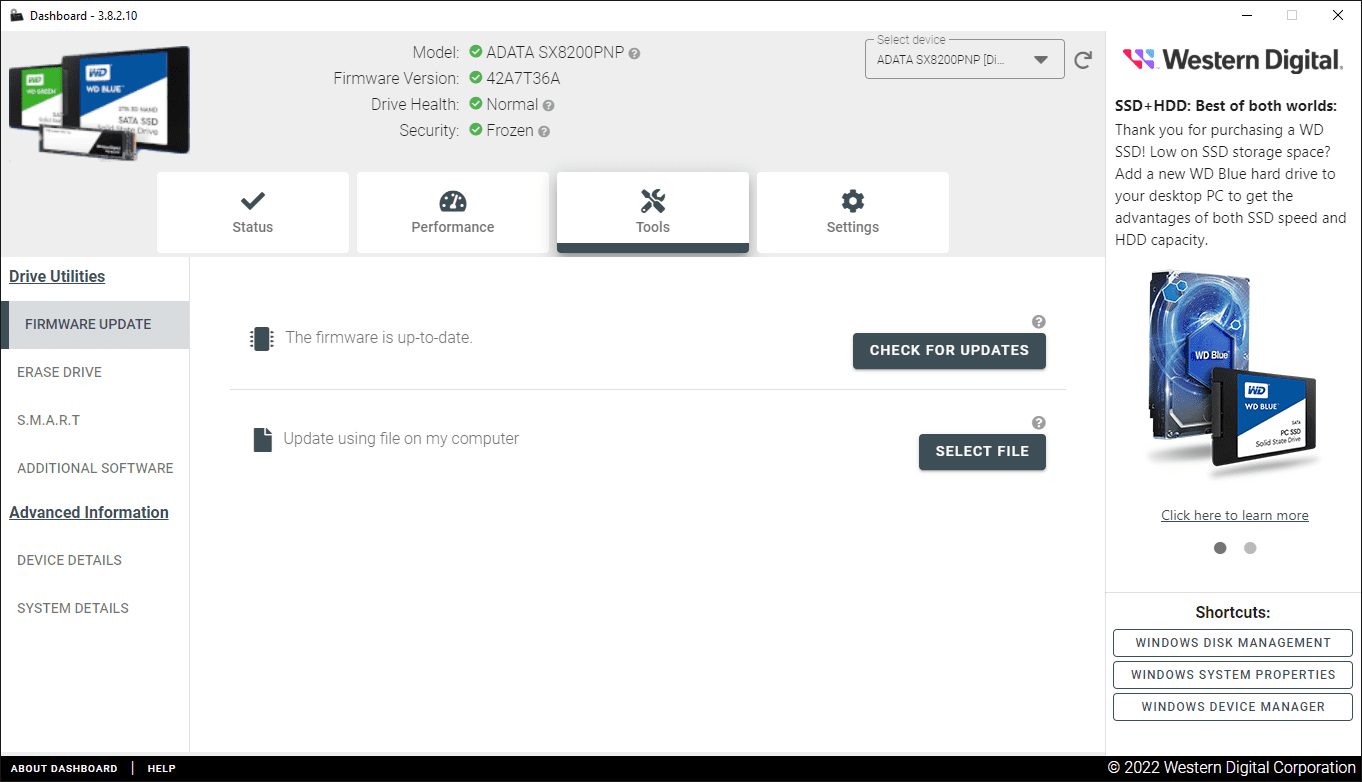Click the Dashboard app icon in title bar
The height and width of the screenshot is (782, 1362).
pyautogui.click(x=16, y=15)
